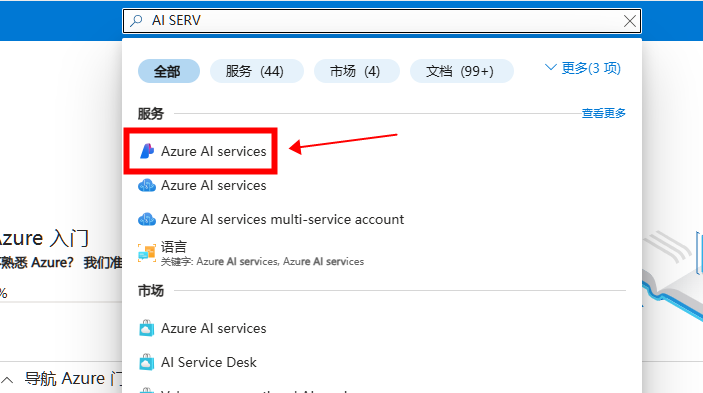Open AI Service Desk marketplace result
This screenshot has width=703, height=393.
208,362
